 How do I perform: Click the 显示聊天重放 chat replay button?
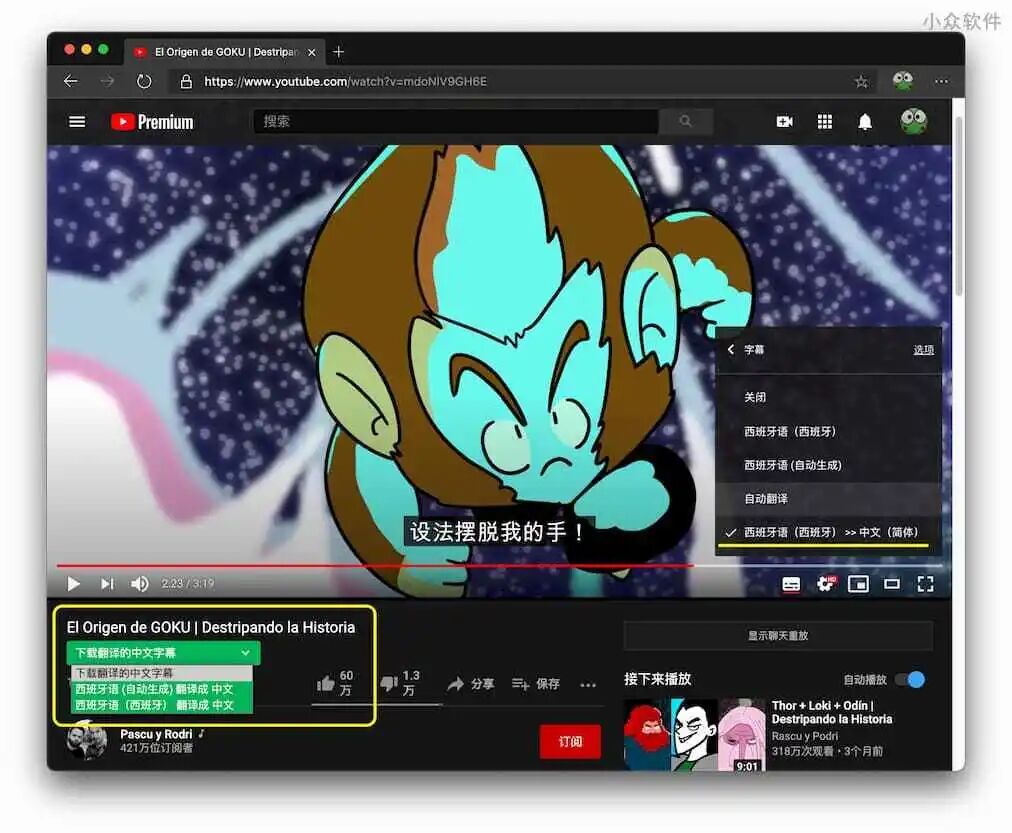tap(778, 636)
